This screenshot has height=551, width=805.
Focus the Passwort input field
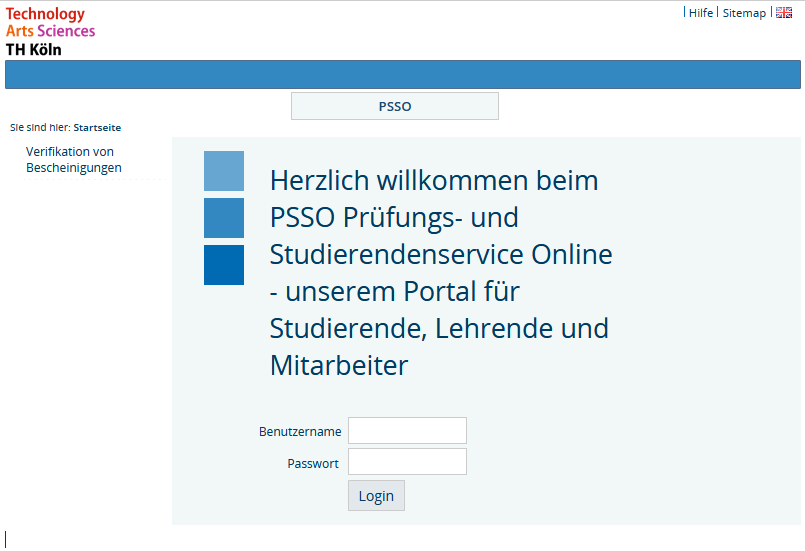pos(407,462)
